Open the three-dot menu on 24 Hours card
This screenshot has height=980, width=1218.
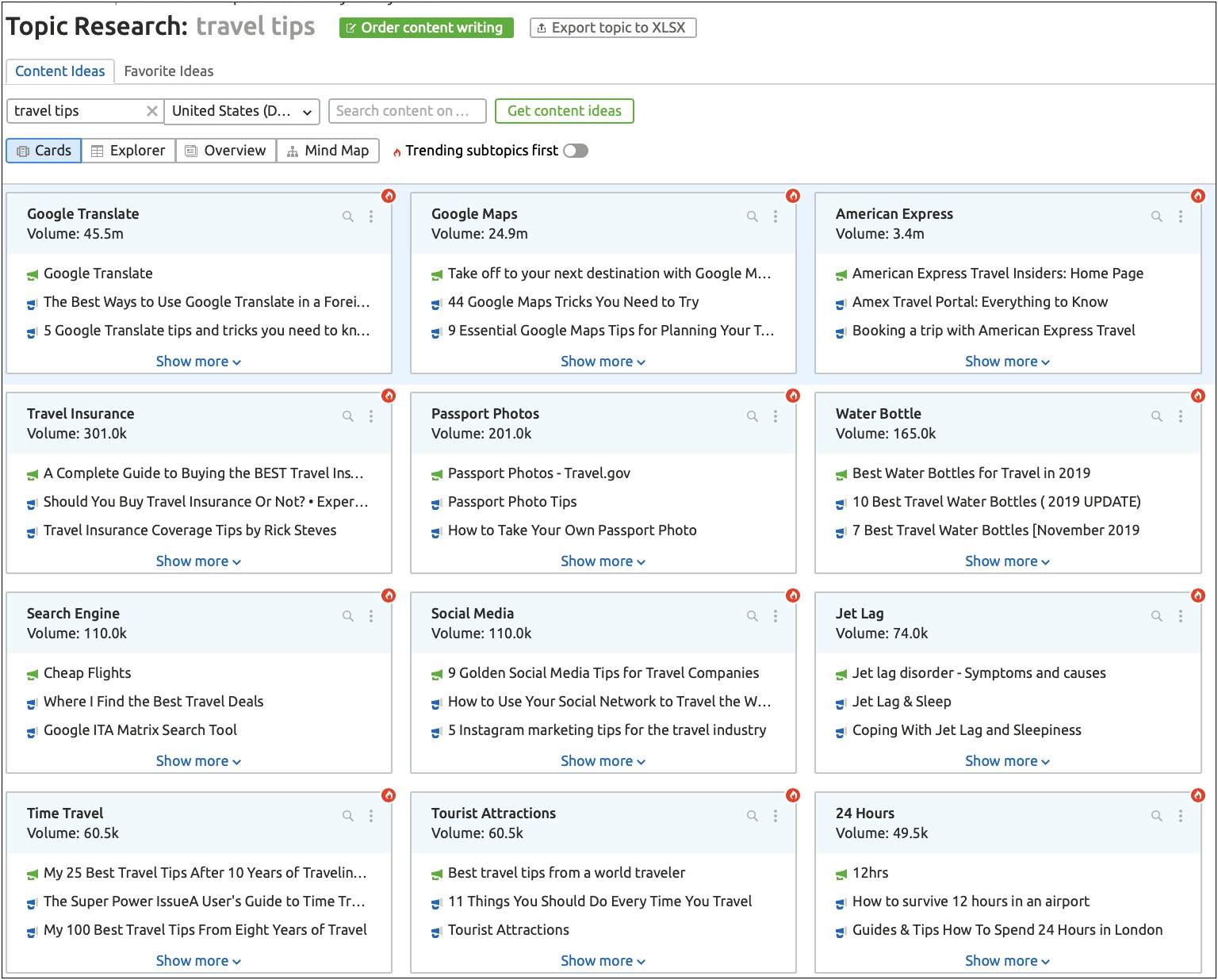tap(1180, 815)
